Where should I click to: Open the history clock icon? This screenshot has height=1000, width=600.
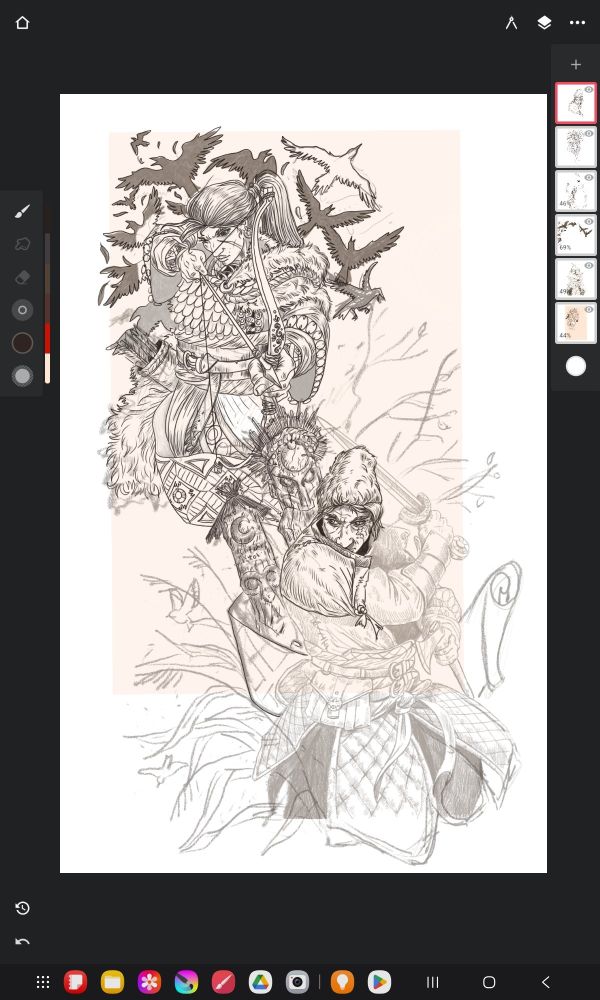[22, 908]
